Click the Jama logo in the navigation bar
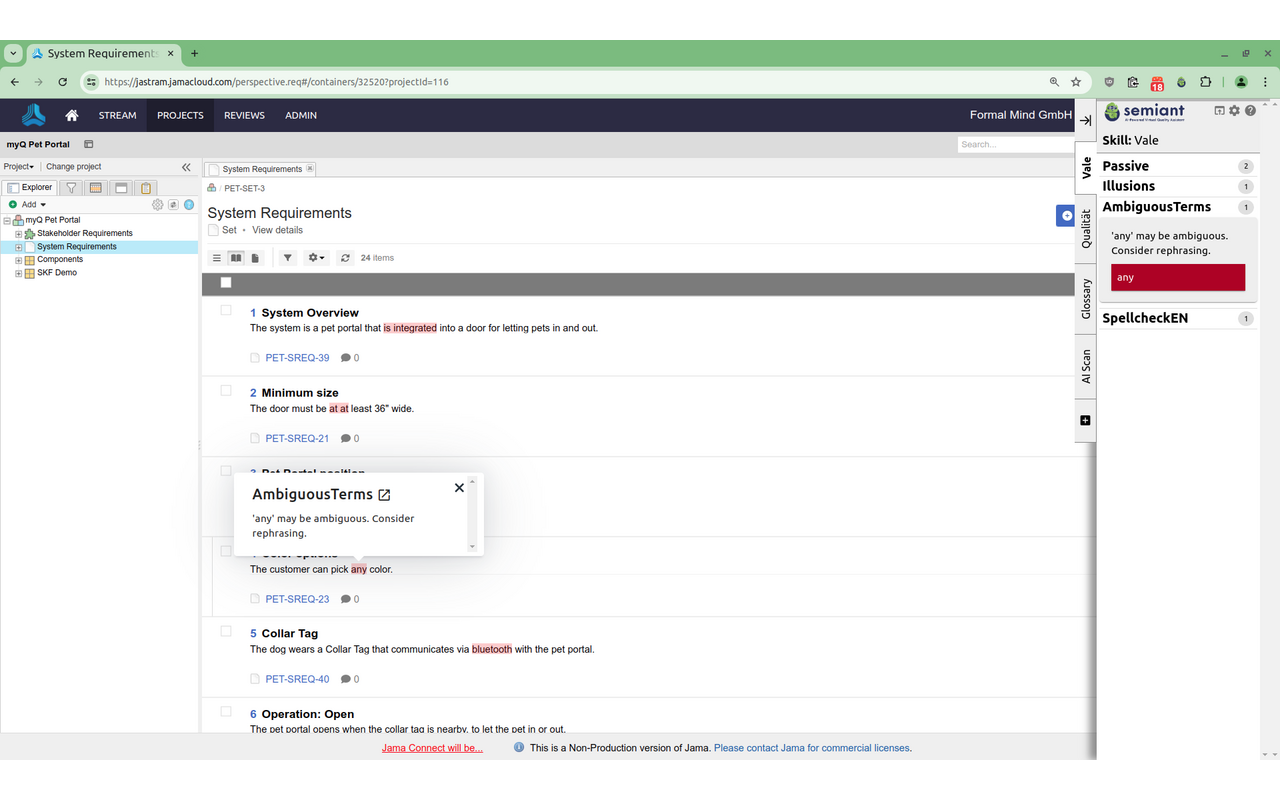The height and width of the screenshot is (800, 1280). click(34, 115)
